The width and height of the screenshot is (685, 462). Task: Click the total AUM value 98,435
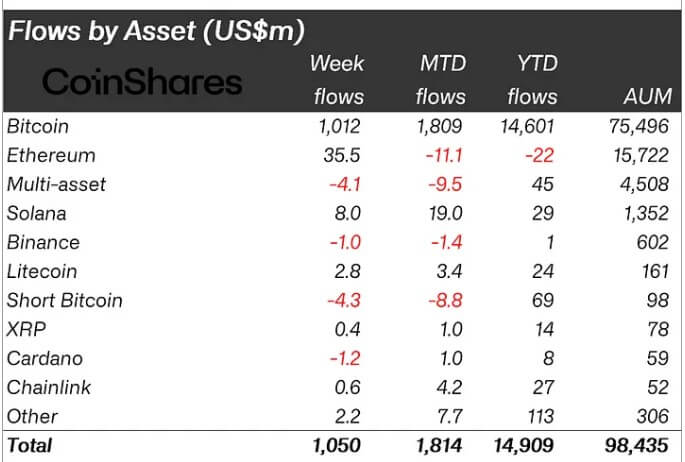637,446
